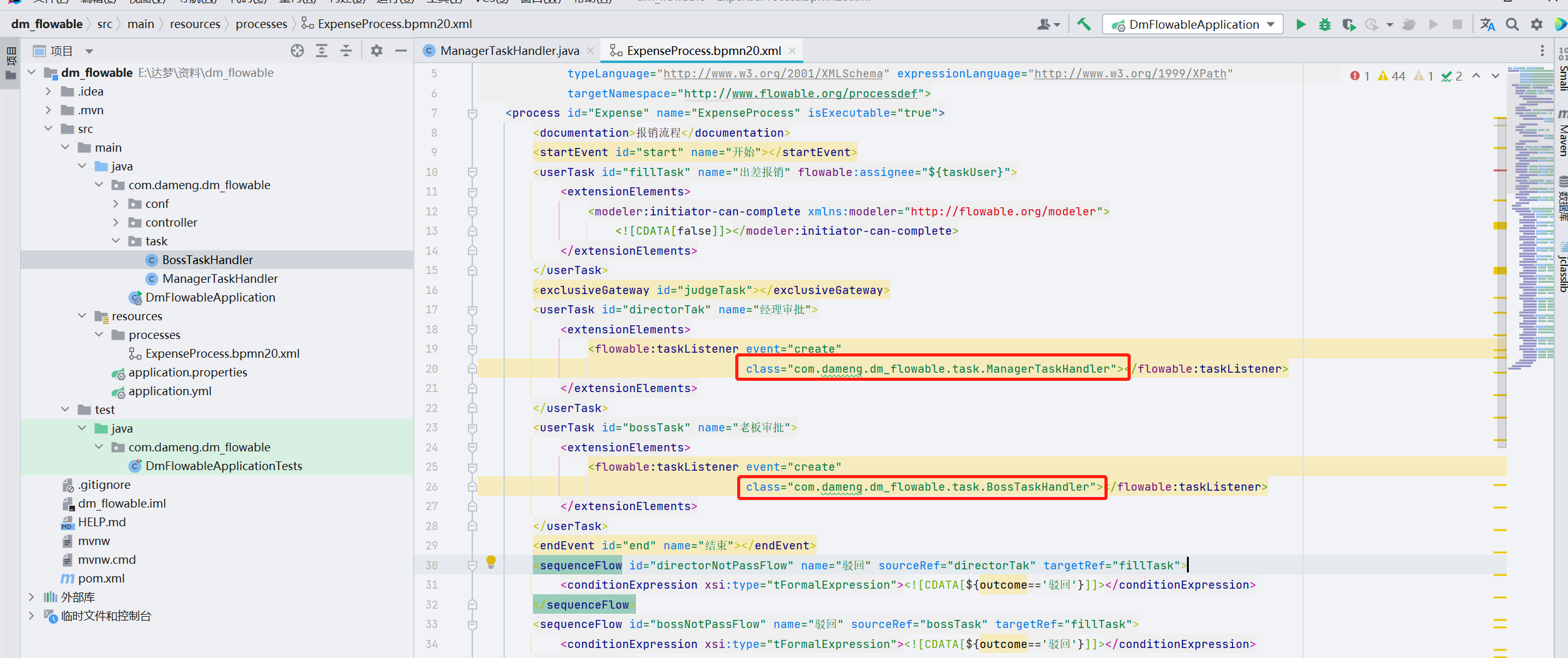Expand the conf package

tap(116, 204)
